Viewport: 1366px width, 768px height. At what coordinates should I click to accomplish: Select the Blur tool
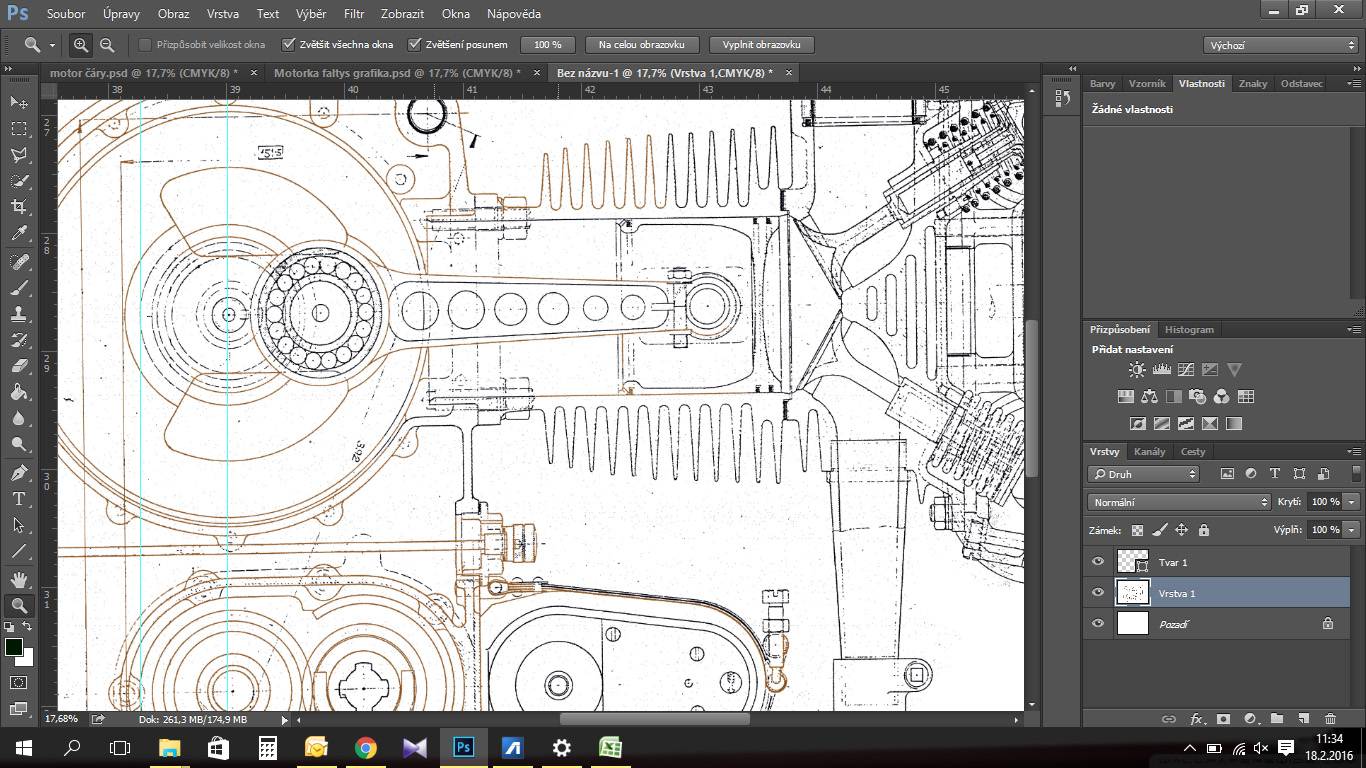click(19, 418)
